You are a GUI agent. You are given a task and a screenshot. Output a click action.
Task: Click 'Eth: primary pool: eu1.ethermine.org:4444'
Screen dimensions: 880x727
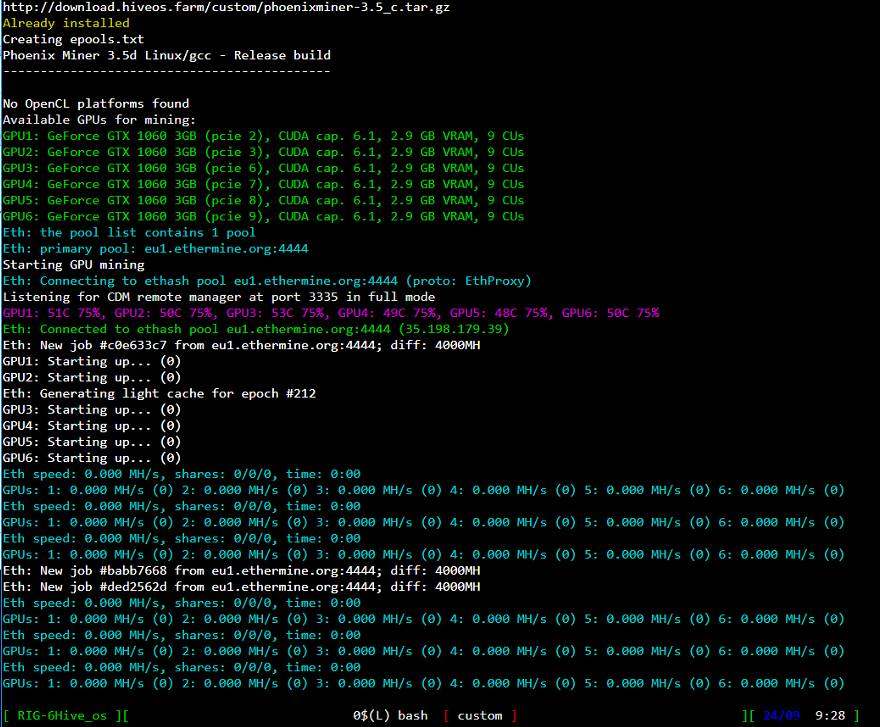[x=155, y=249]
